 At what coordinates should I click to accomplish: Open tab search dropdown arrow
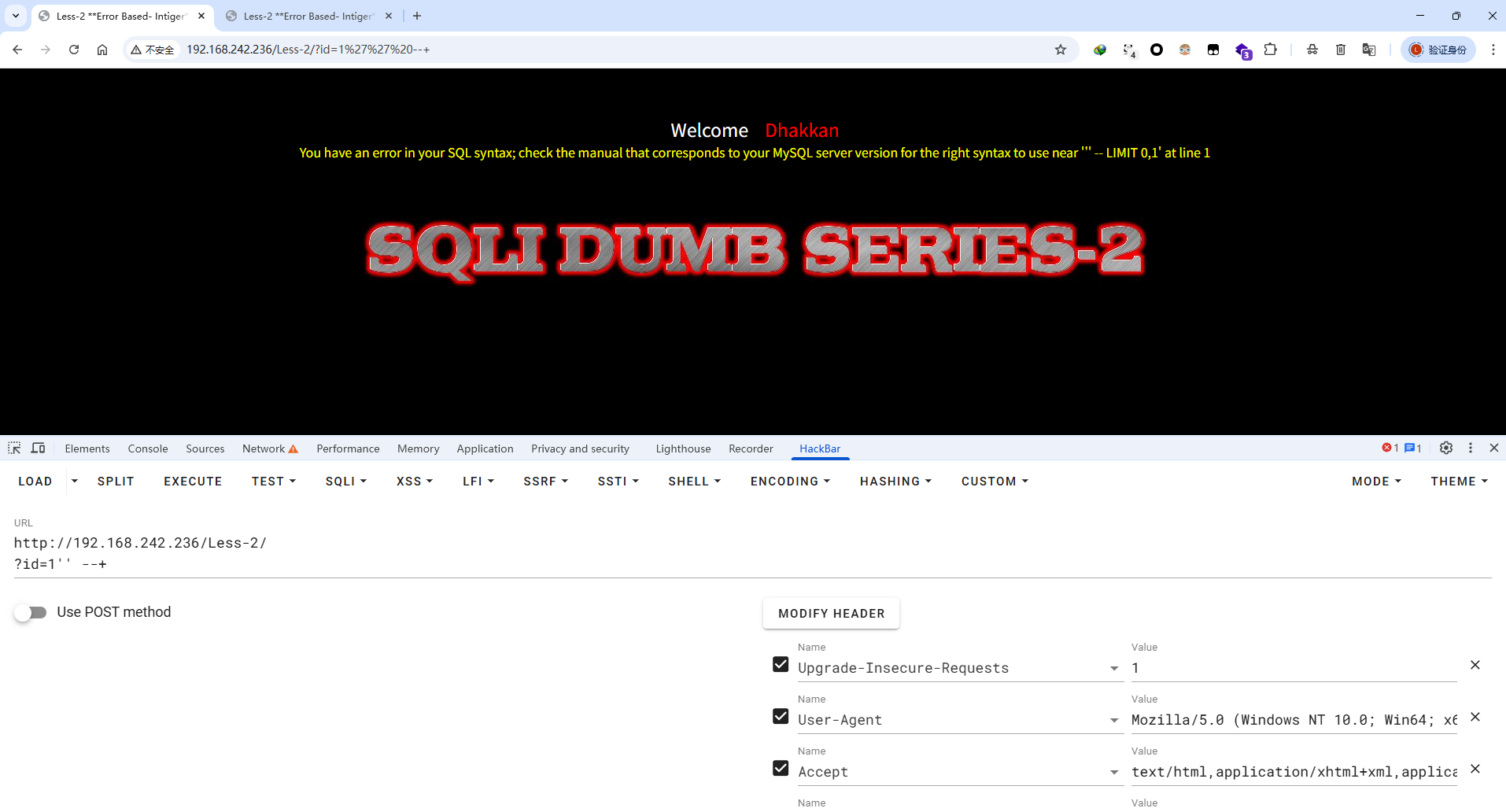tap(16, 16)
